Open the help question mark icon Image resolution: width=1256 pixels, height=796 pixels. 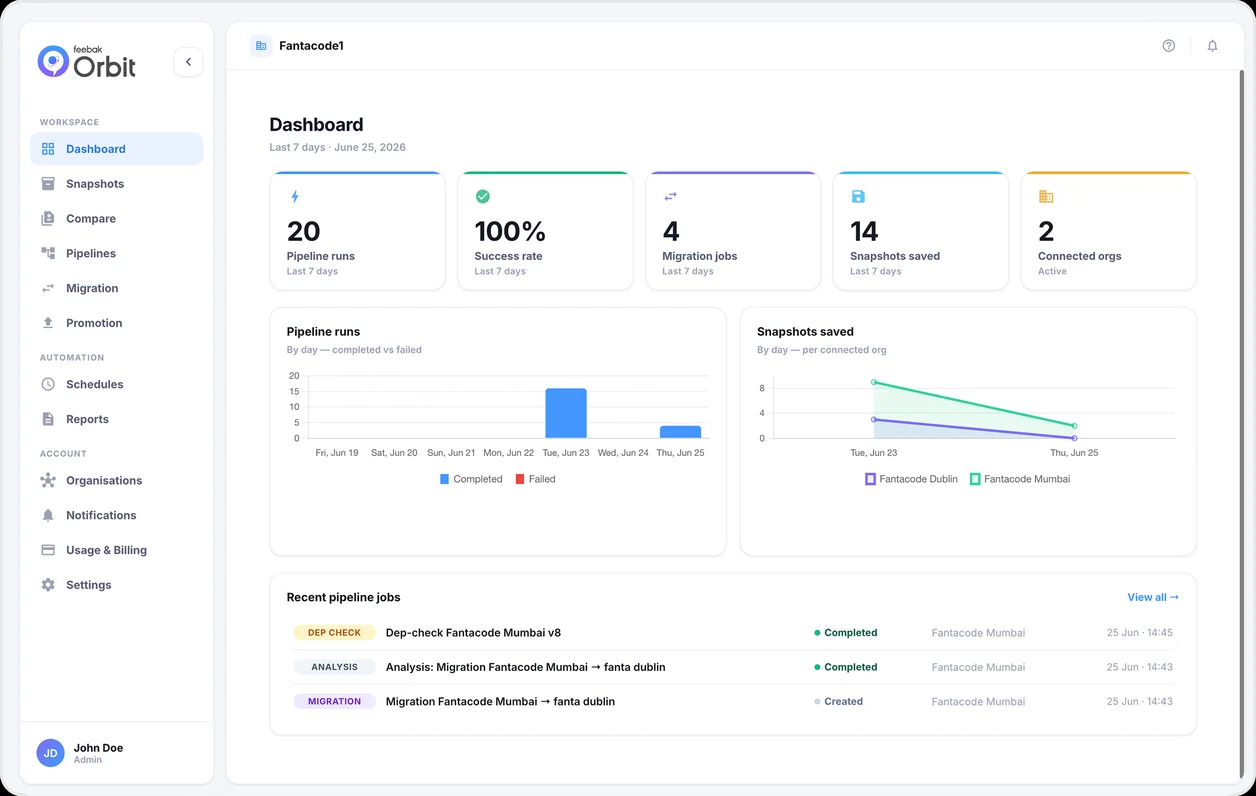point(1168,46)
